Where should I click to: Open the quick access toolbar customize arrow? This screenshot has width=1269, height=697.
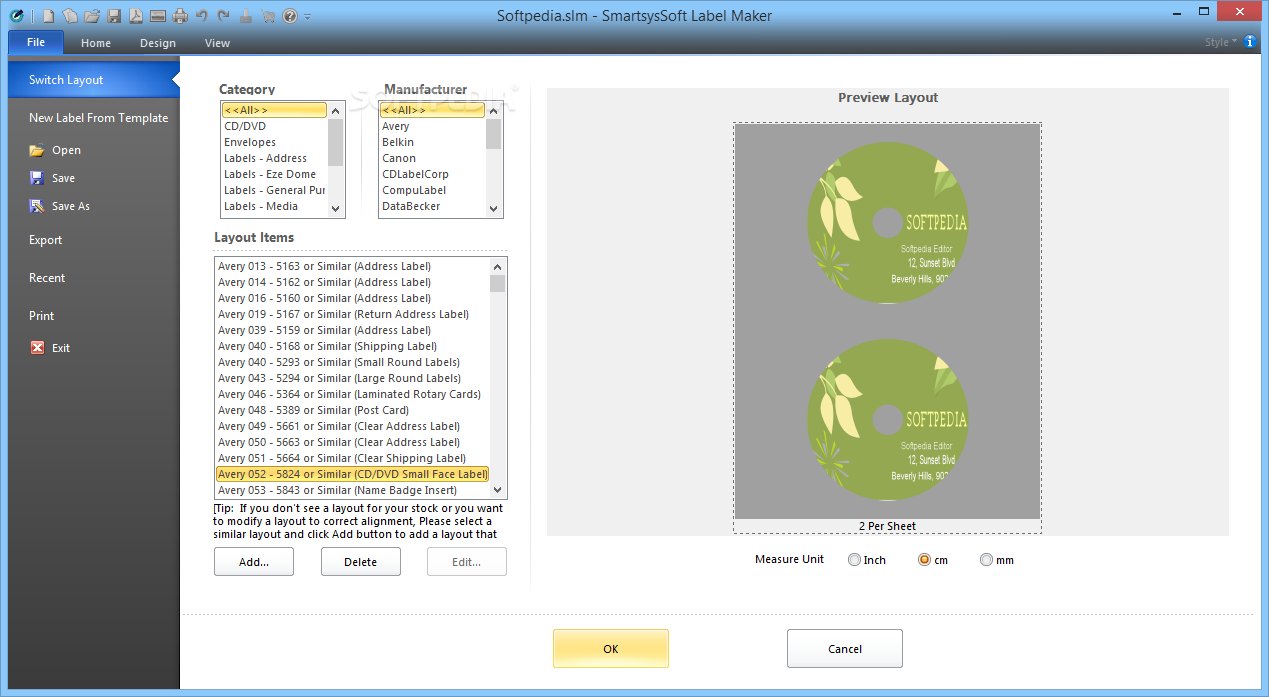click(x=307, y=17)
